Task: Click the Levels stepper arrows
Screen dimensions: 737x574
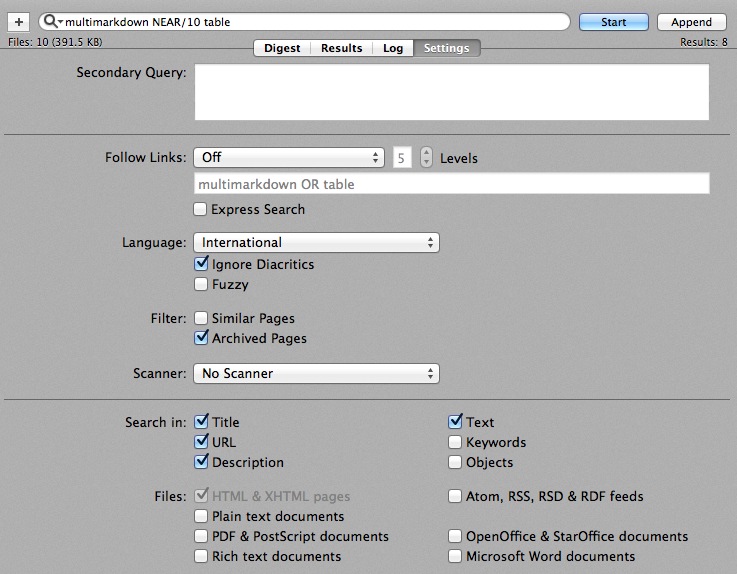Action: [426, 157]
